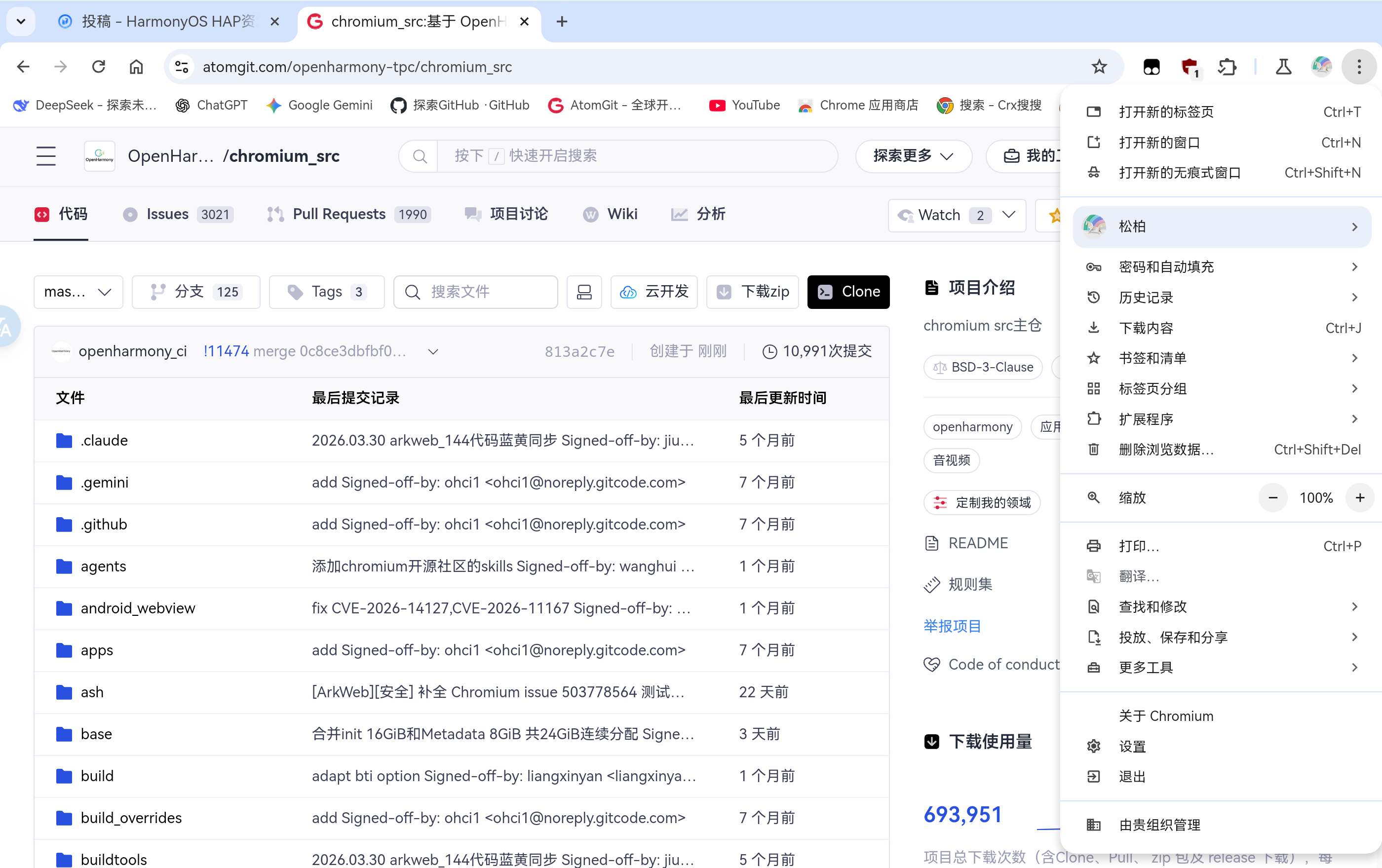Select 打开新的标签页 menu item

(x=1221, y=112)
